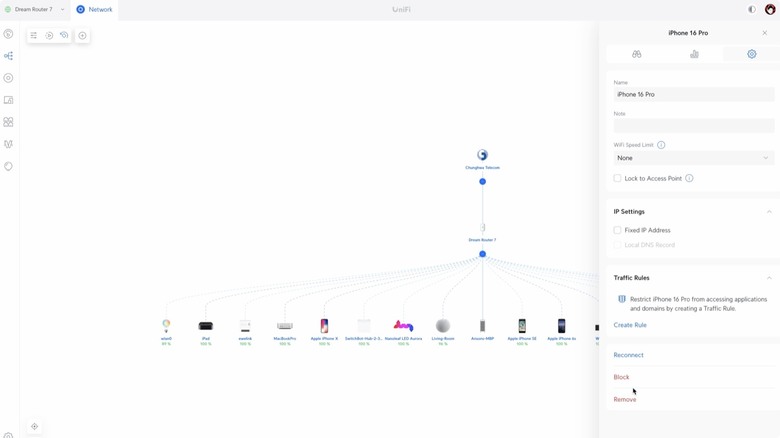Open the Dashboard icon in left sidebar
This screenshot has width=780, height=438.
click(x=8, y=34)
